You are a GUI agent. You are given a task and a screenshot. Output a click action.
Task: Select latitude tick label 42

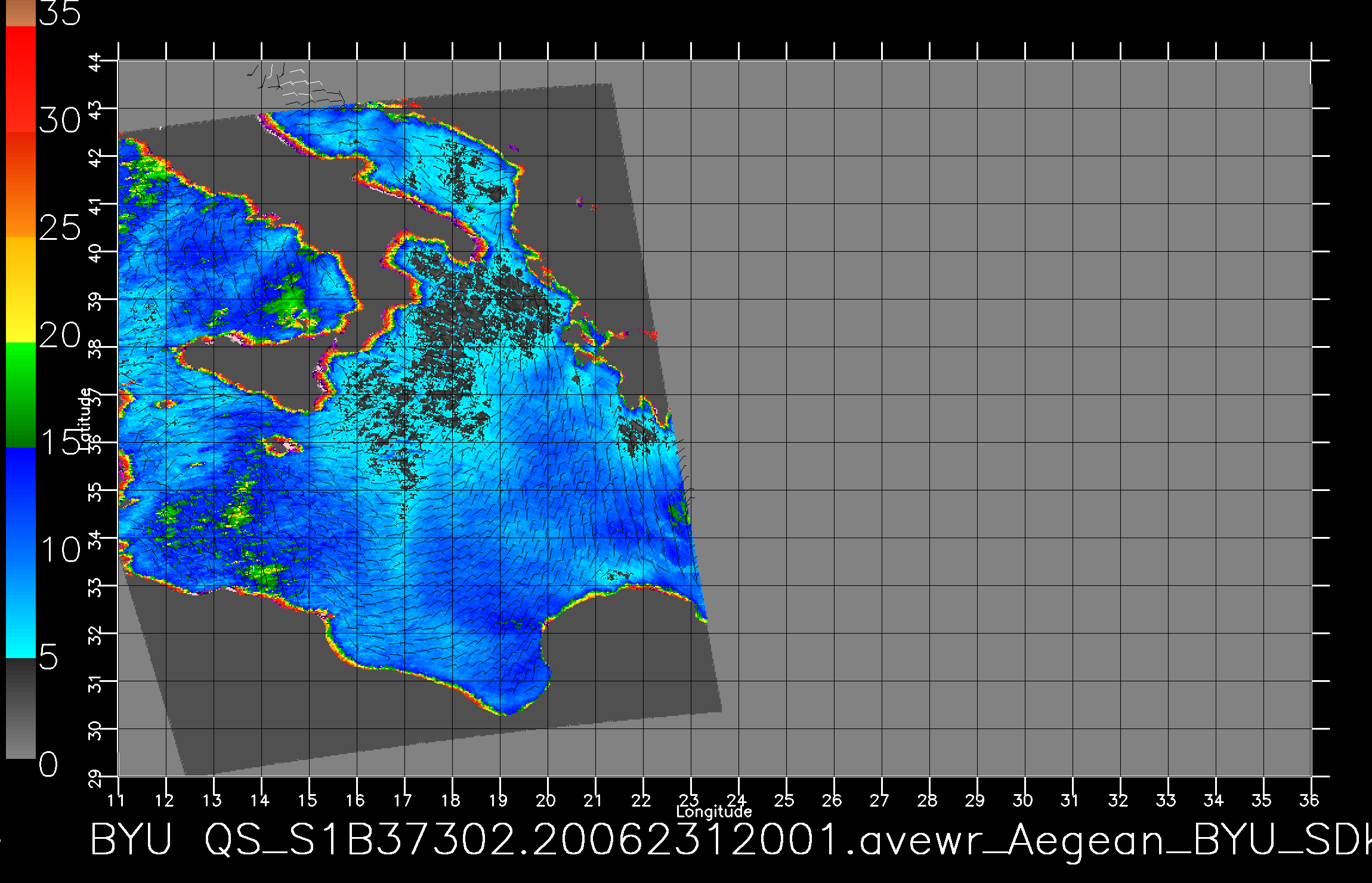pyautogui.click(x=96, y=158)
